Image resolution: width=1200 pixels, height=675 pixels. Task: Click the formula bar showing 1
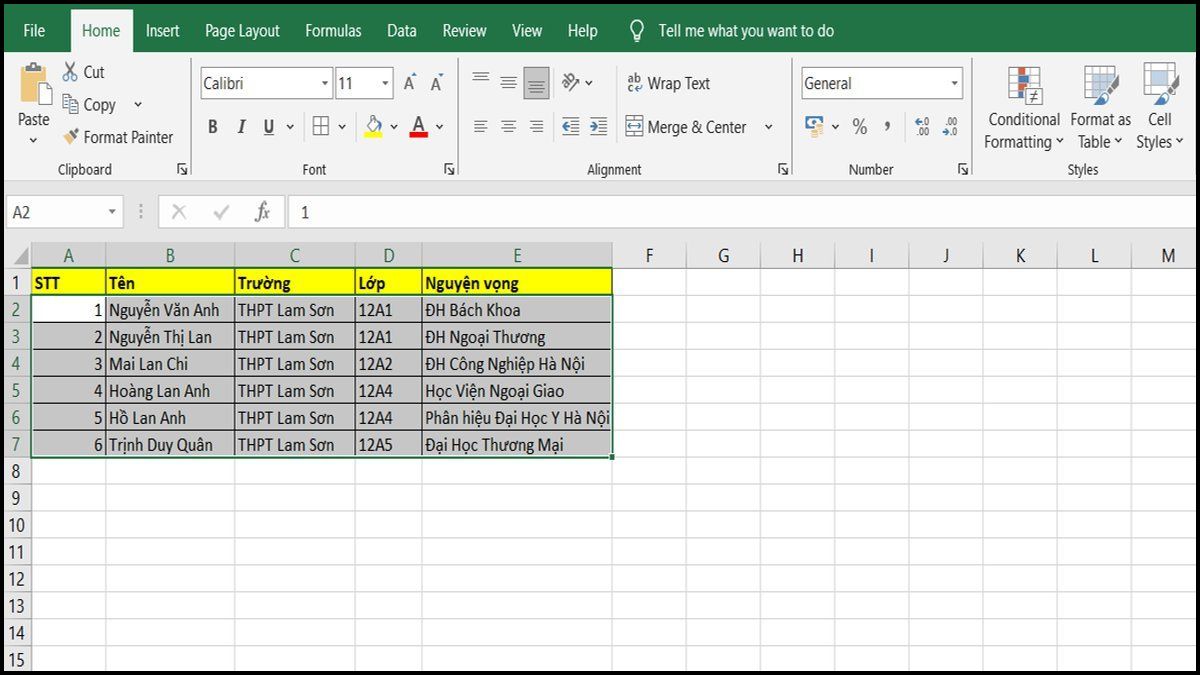(742, 212)
